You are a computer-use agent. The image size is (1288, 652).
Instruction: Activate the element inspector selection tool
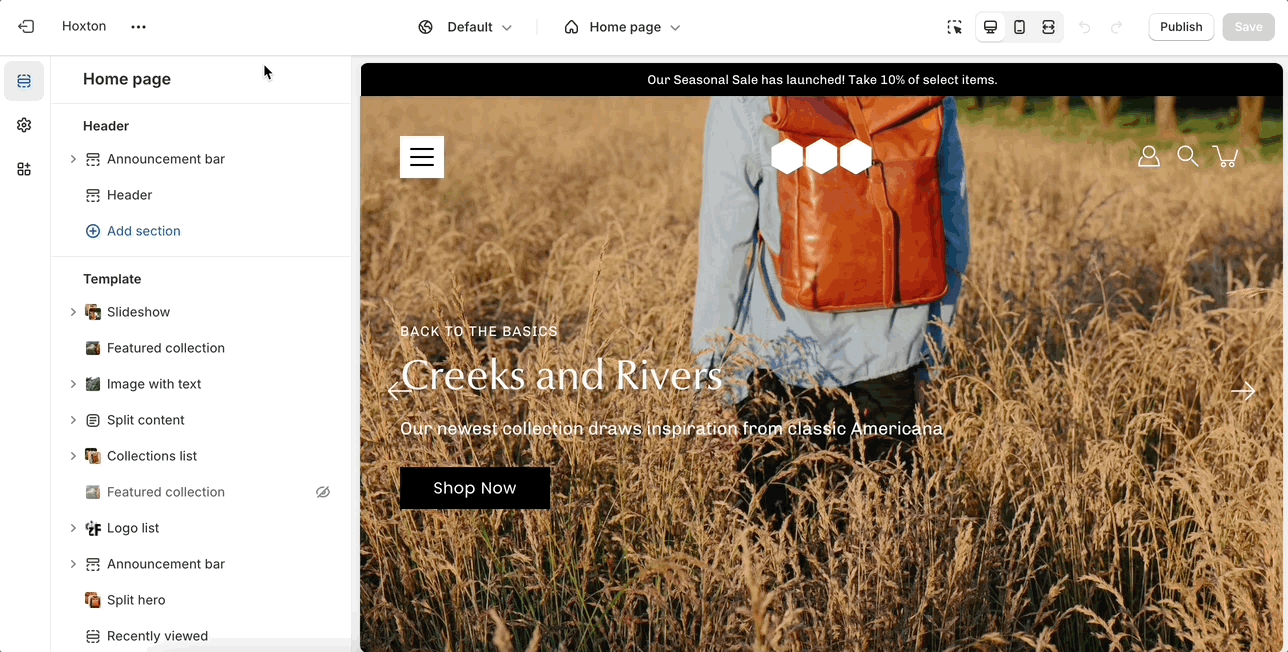pos(955,27)
